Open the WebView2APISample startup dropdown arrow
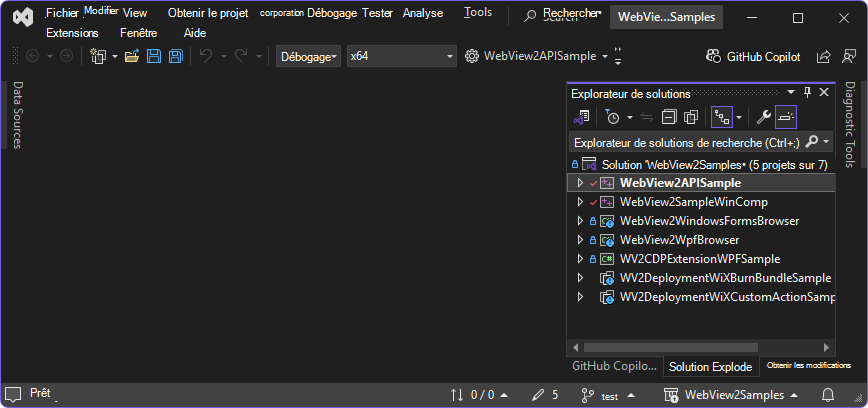The height and width of the screenshot is (408, 868). [x=604, y=56]
